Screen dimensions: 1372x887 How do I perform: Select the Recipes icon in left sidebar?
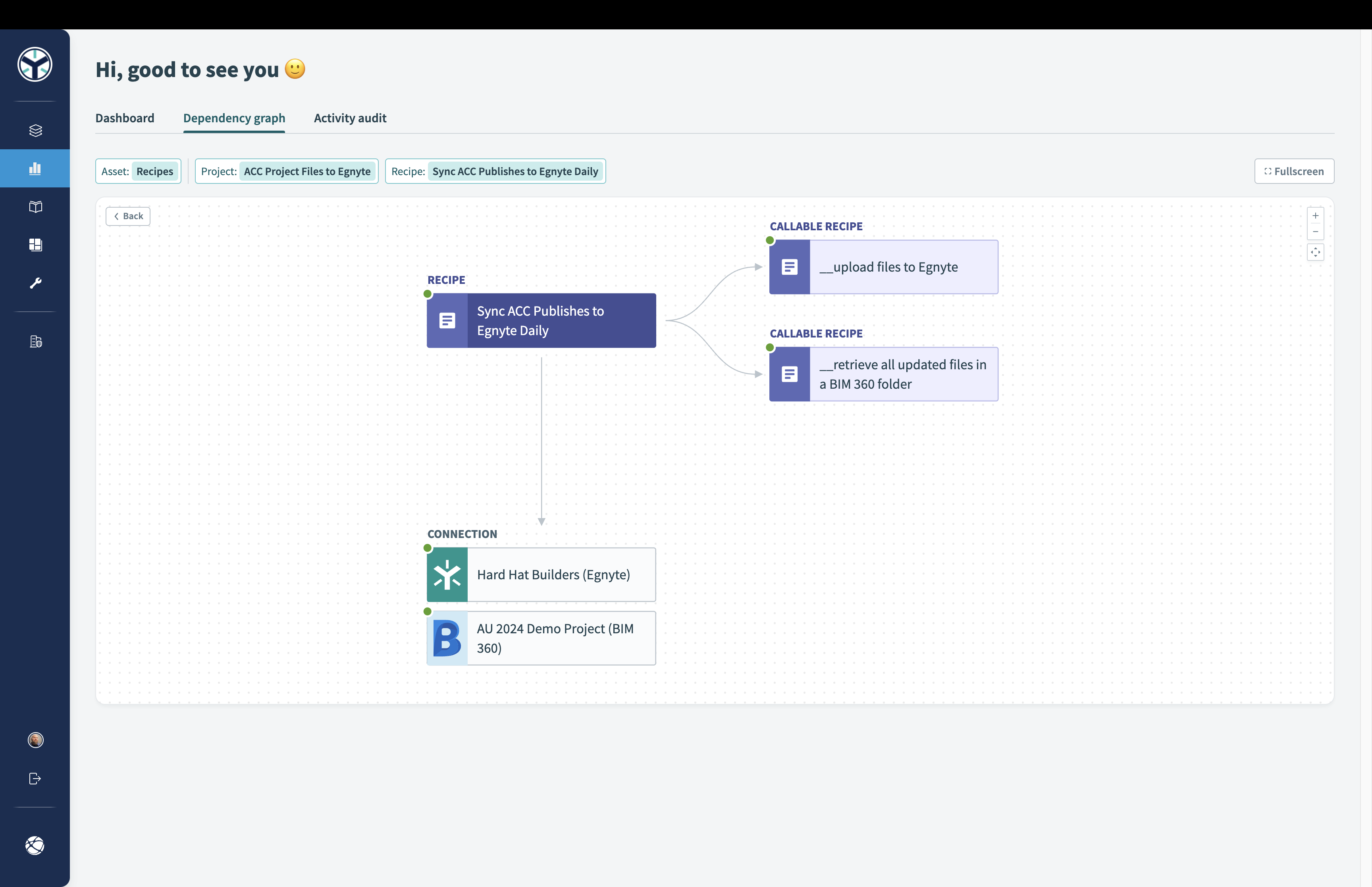(x=35, y=207)
